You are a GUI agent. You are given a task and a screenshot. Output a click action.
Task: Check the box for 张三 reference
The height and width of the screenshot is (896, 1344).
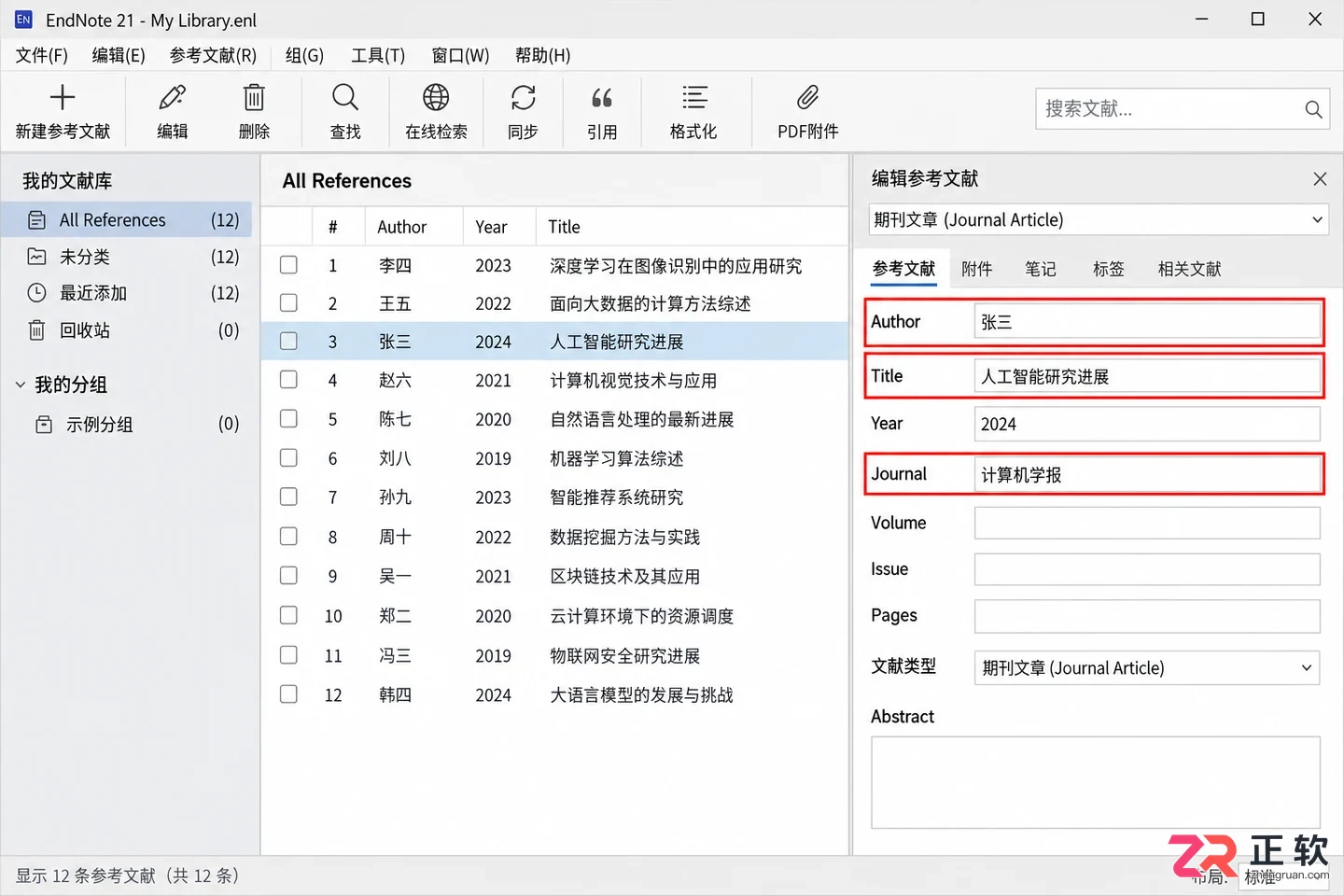click(x=289, y=342)
